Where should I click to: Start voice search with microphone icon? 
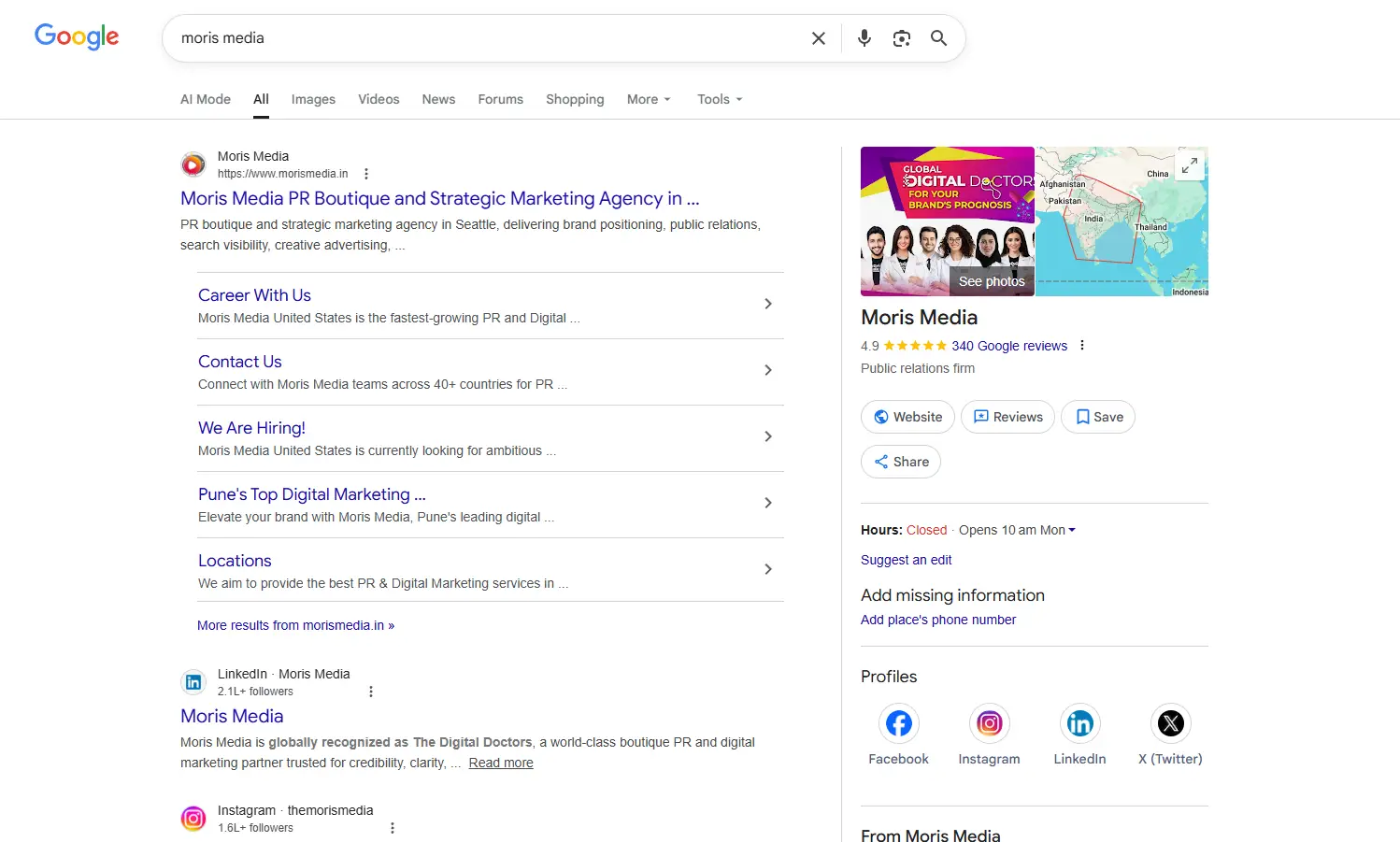864,38
